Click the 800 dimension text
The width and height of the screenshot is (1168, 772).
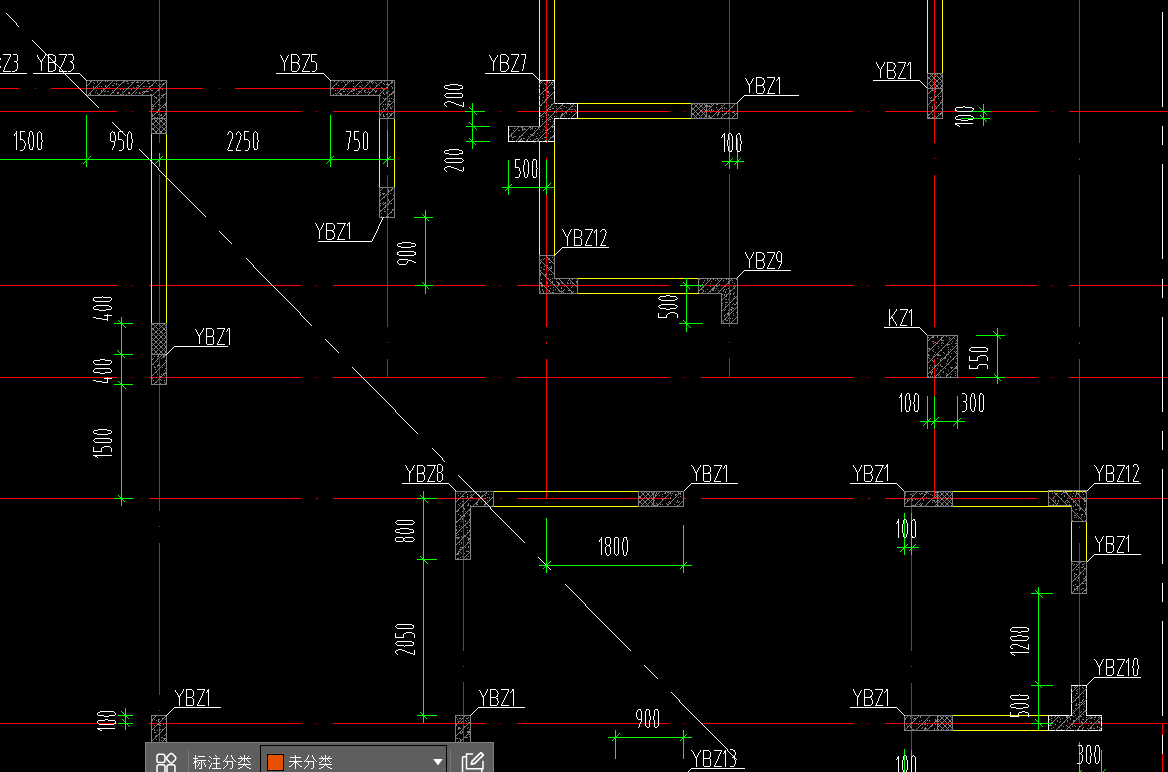click(407, 530)
